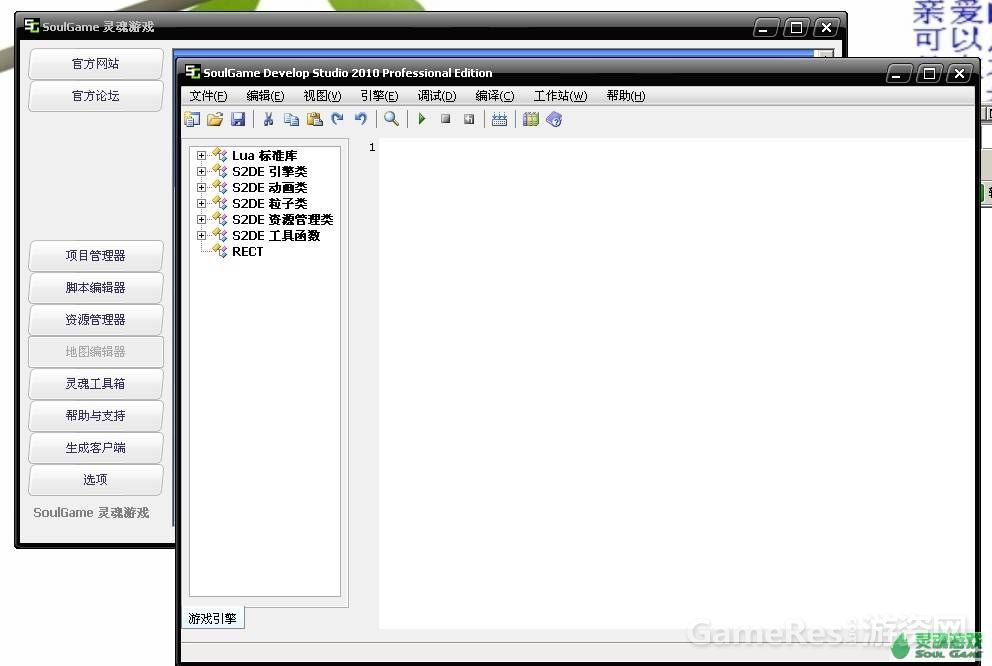The width and height of the screenshot is (992, 666).
Task: Expand the S2DE 引擎类 tree node
Action: coord(202,172)
